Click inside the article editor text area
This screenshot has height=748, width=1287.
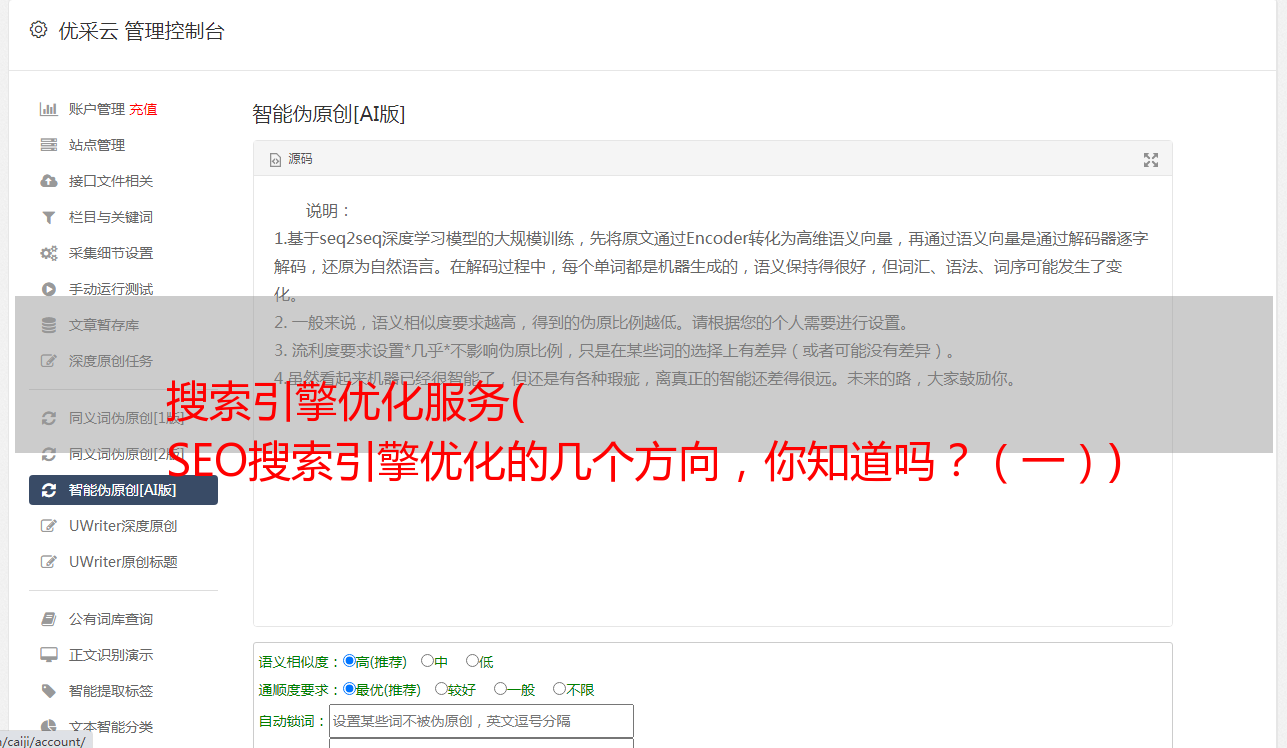click(x=712, y=400)
